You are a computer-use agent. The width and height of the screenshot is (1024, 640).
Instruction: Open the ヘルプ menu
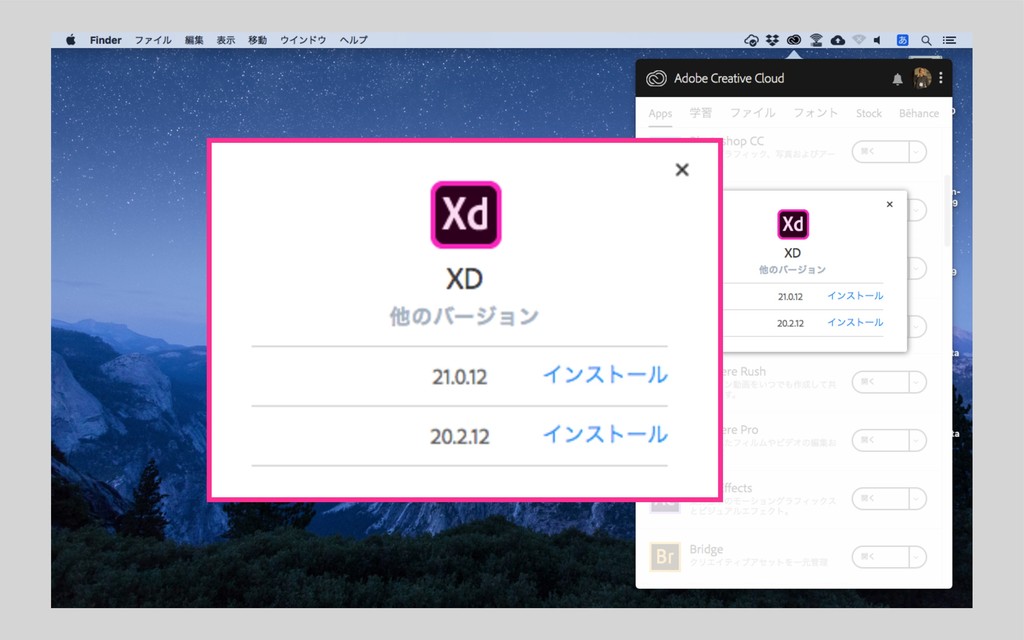coord(353,40)
